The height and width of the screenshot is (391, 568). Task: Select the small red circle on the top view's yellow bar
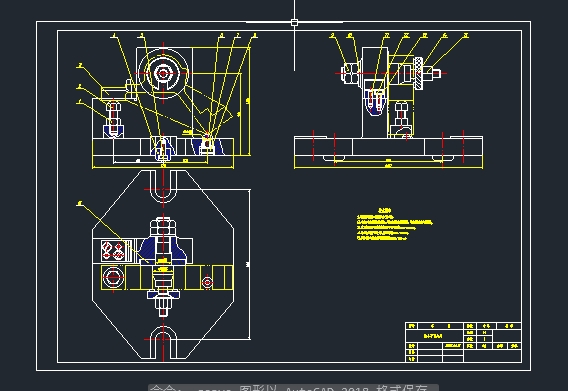point(207,282)
